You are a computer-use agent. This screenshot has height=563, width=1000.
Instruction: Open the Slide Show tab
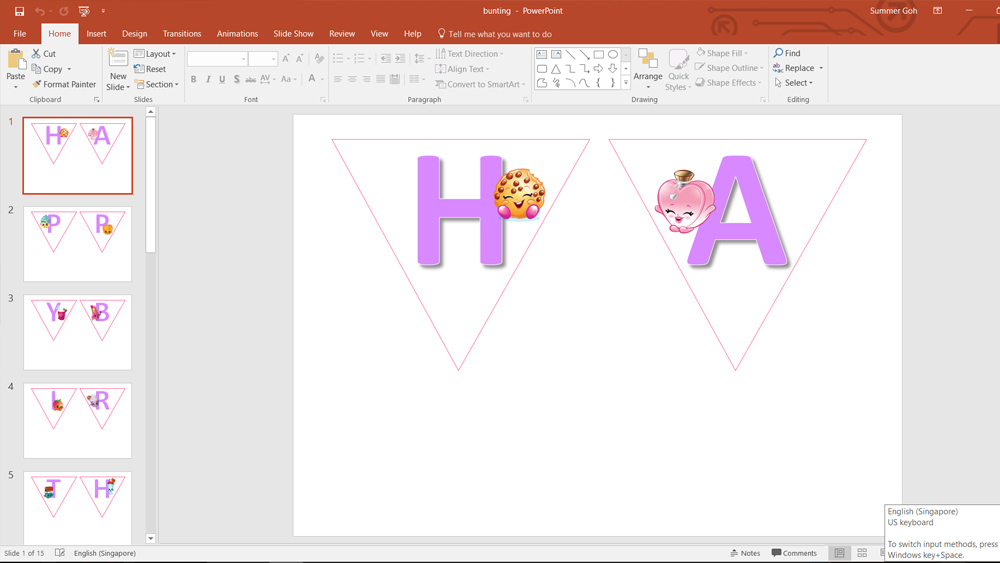[293, 34]
